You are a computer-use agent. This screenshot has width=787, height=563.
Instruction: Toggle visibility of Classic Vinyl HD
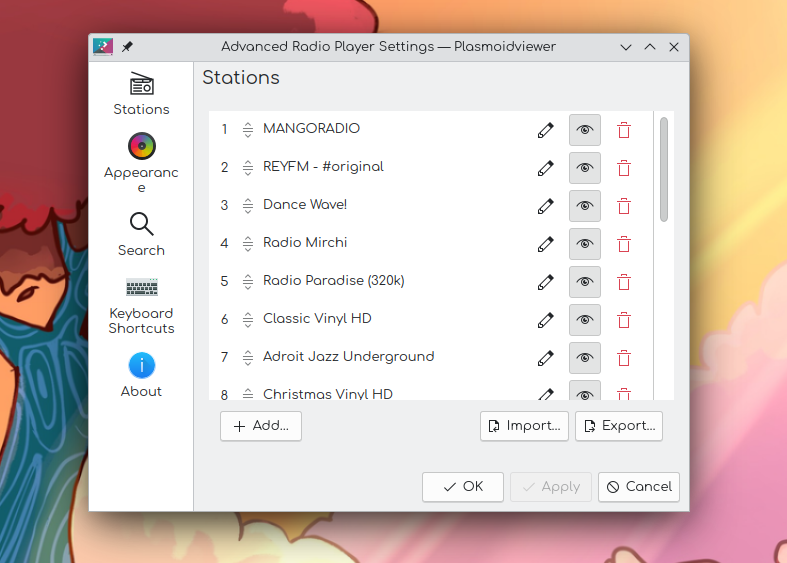coord(585,320)
